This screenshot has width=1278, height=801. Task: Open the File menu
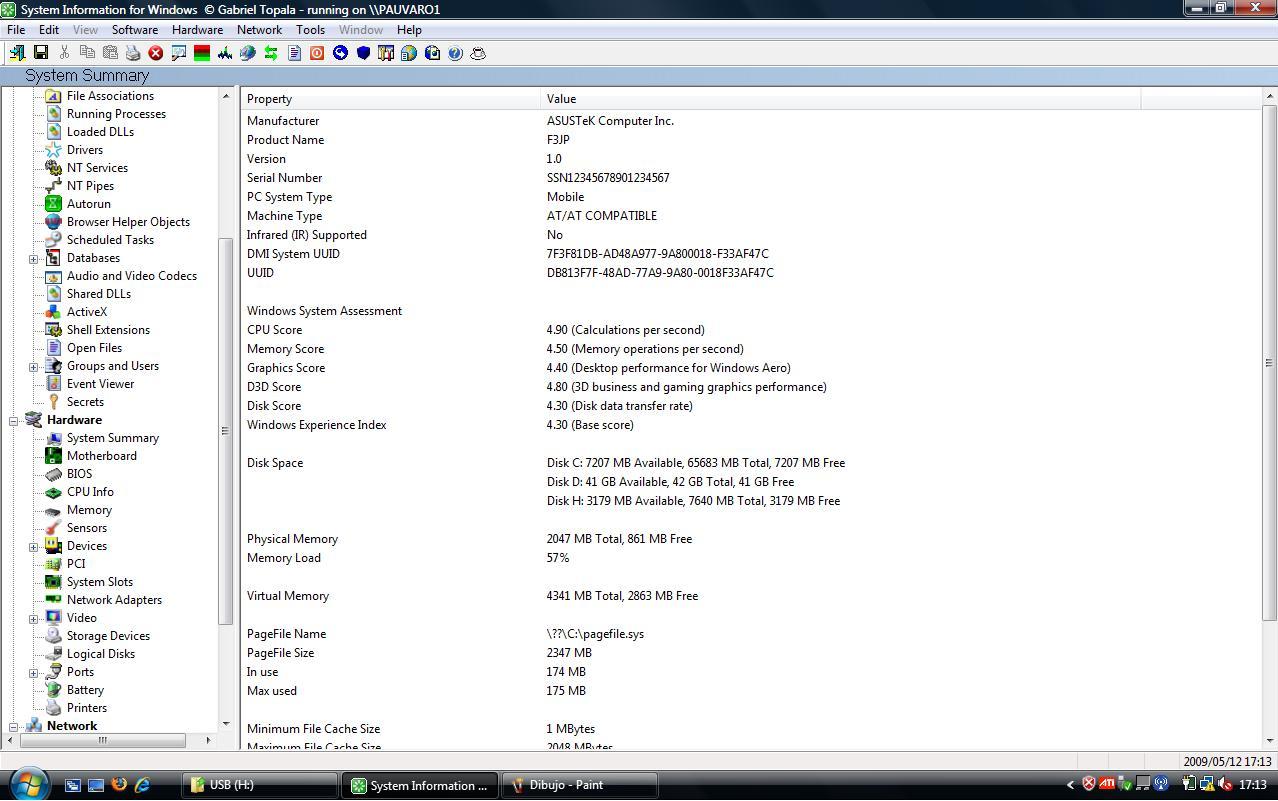tap(16, 30)
